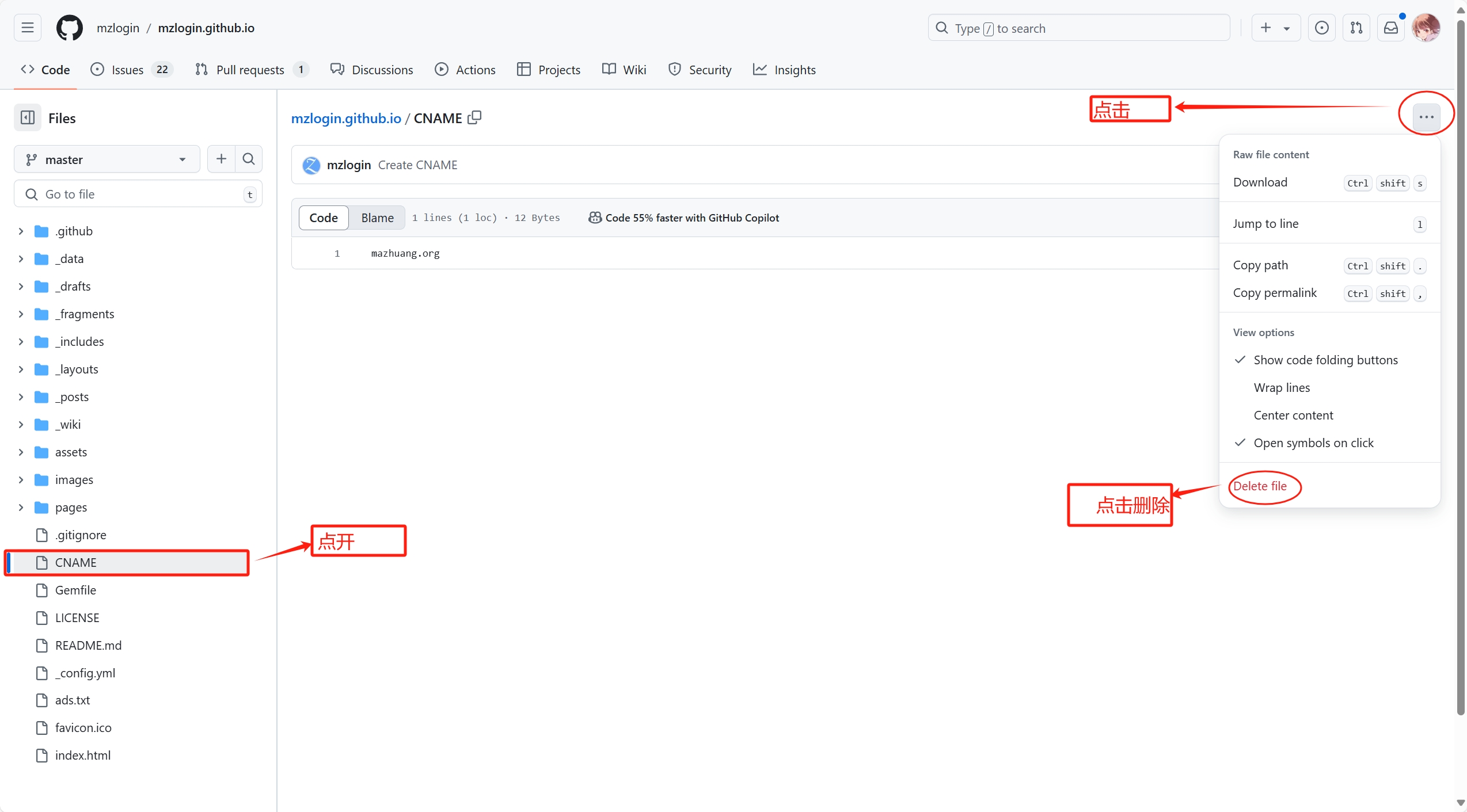Open the Create CNAME commit message
The width and height of the screenshot is (1467, 812).
(417, 165)
